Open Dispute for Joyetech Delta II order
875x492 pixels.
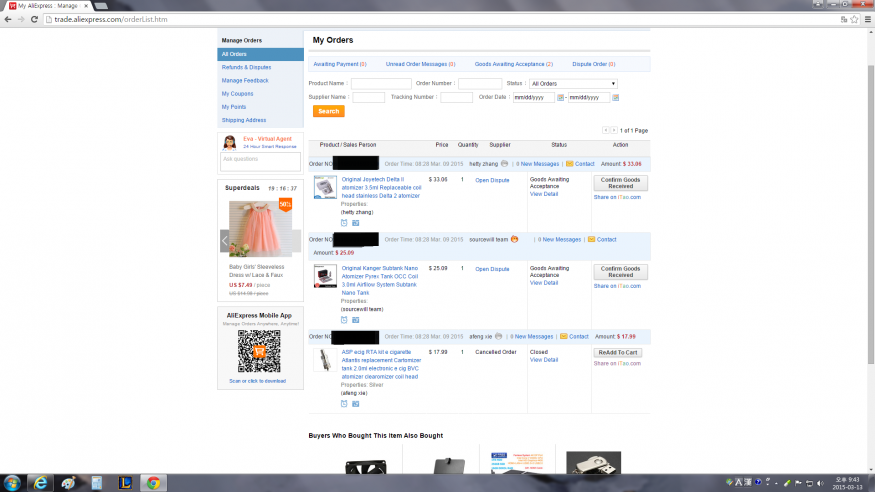coord(492,180)
